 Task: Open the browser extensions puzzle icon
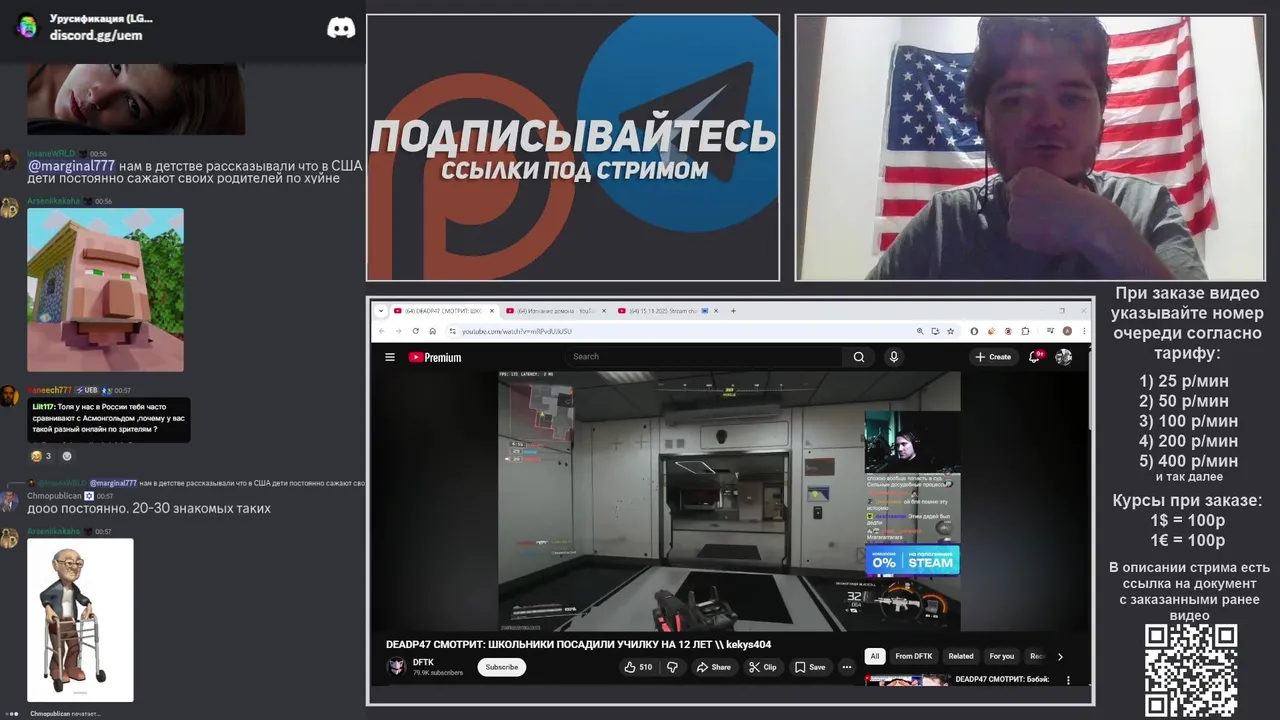(x=1026, y=331)
